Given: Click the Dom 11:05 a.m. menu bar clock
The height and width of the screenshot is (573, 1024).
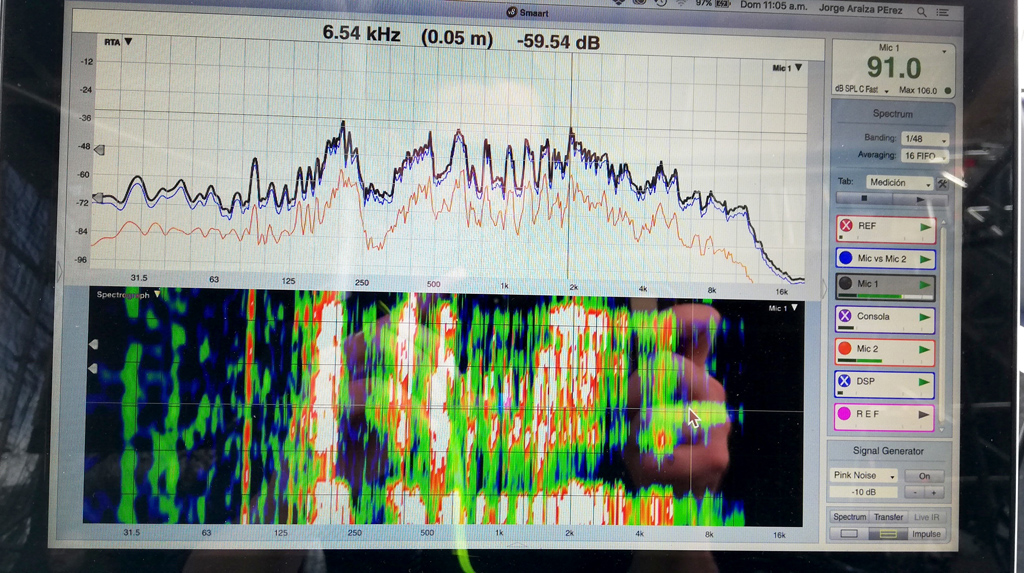Looking at the screenshot, I should coord(773,5).
